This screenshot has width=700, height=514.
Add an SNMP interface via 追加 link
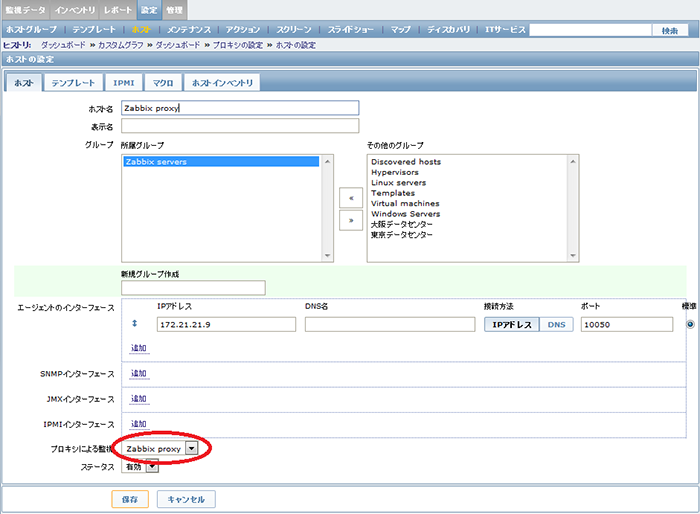click(138, 373)
